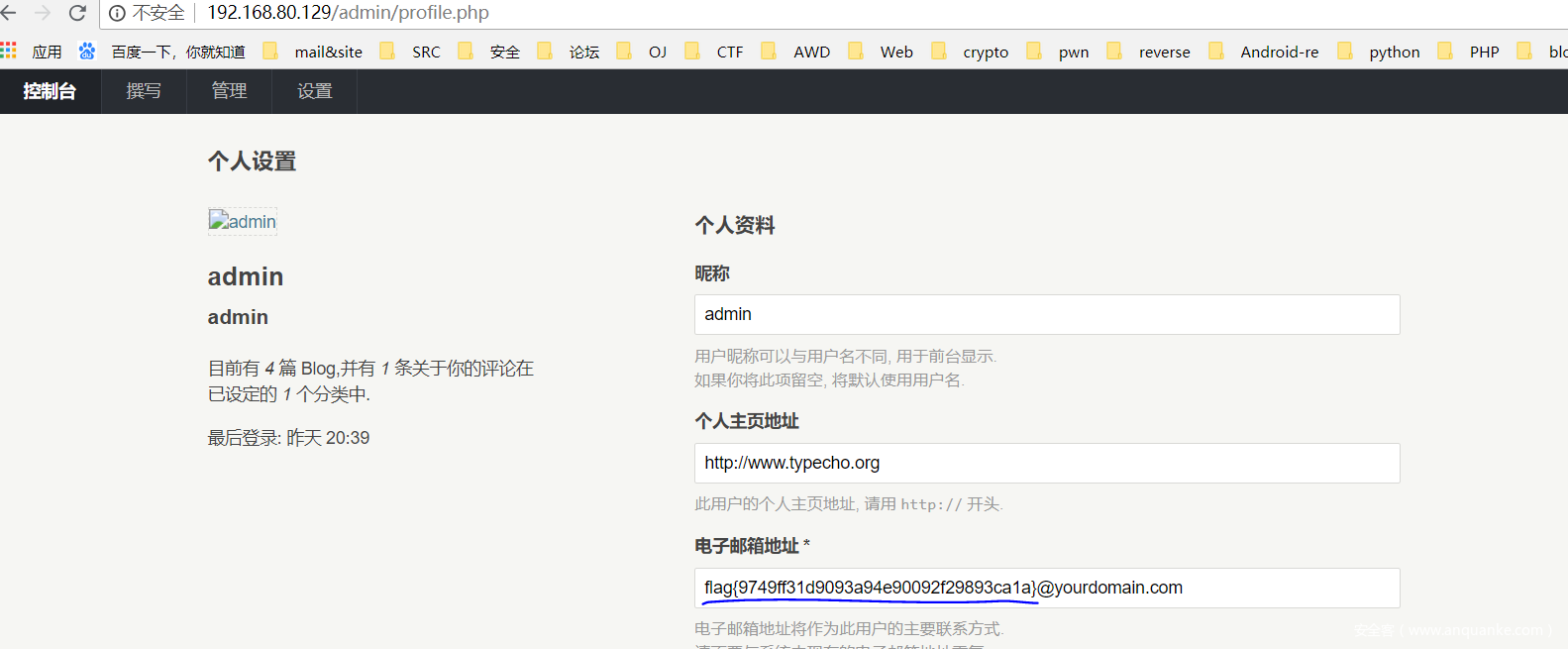The width and height of the screenshot is (1568, 649).
Task: Click the insecure site info icon
Action: click(117, 13)
